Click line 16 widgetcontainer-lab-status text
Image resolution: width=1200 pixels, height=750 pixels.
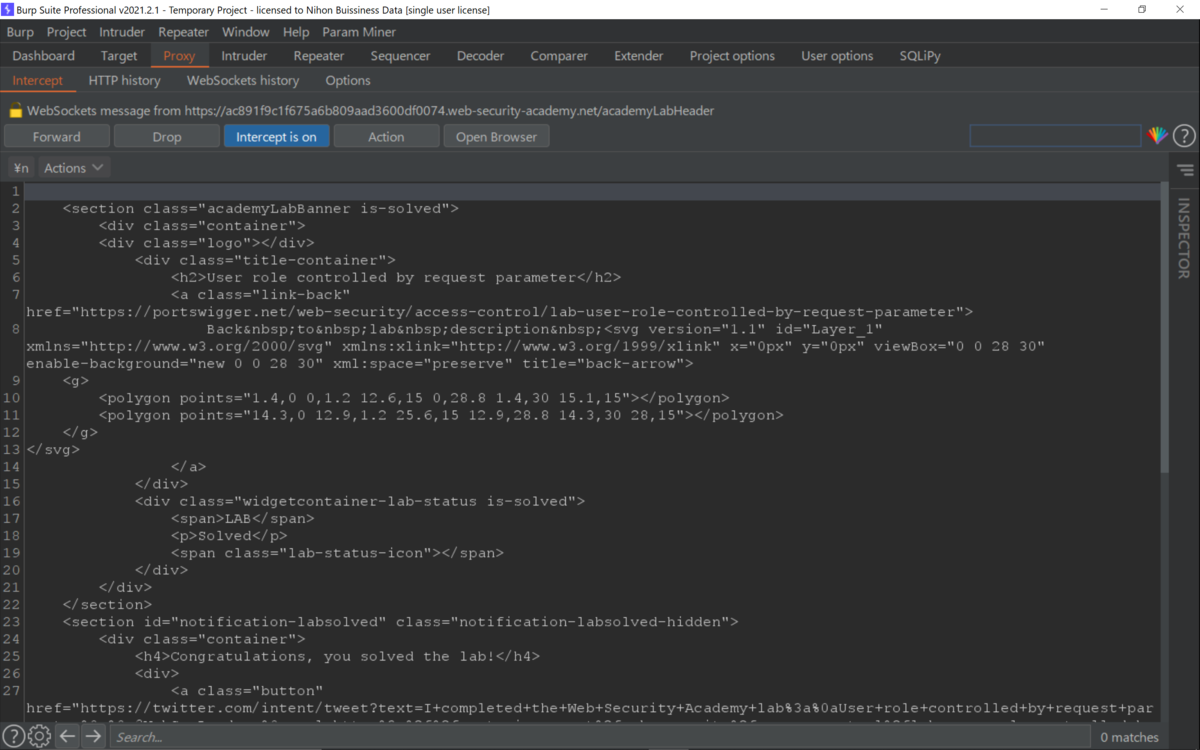point(360,501)
